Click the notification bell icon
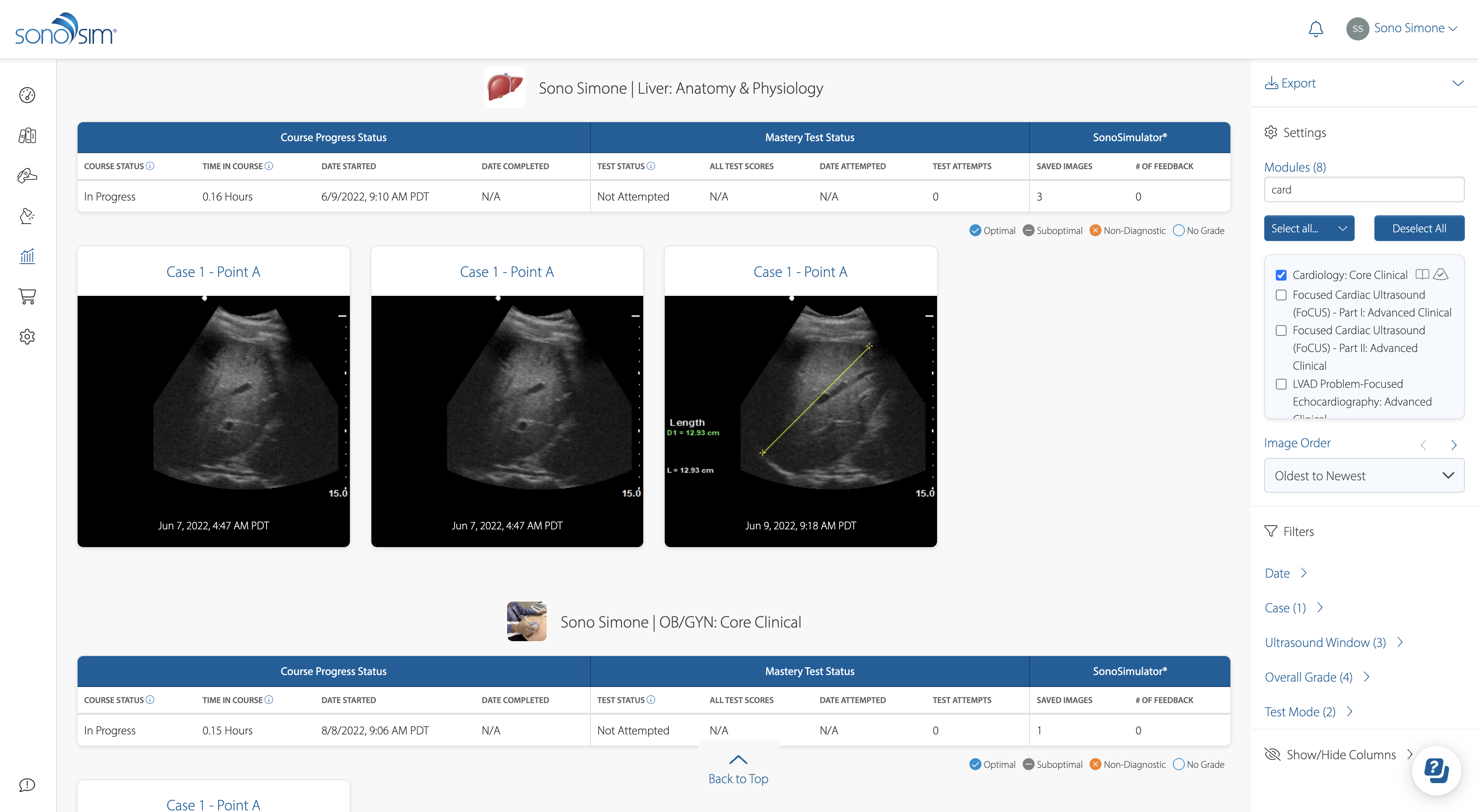The height and width of the screenshot is (812, 1478). tap(1315, 29)
